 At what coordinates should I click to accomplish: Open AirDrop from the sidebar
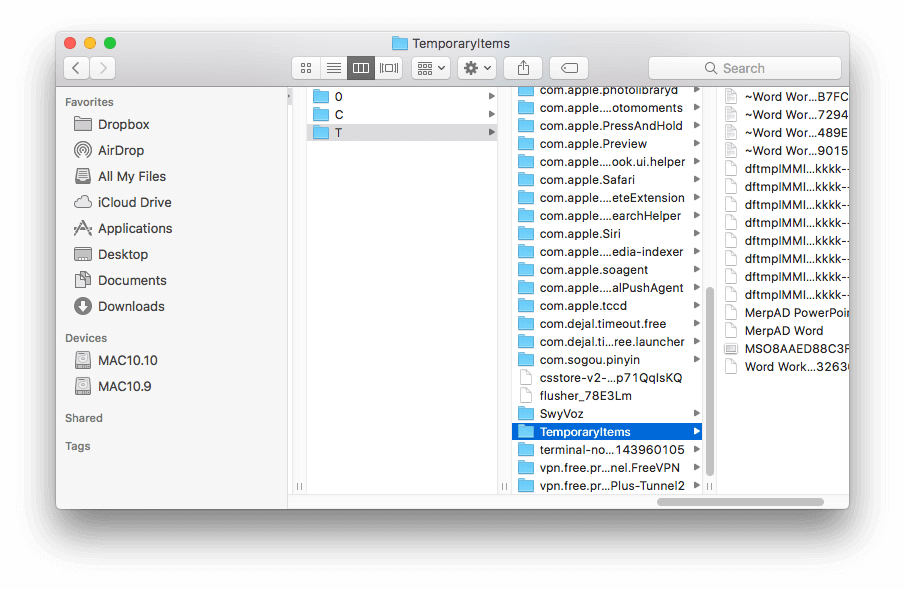coord(120,150)
